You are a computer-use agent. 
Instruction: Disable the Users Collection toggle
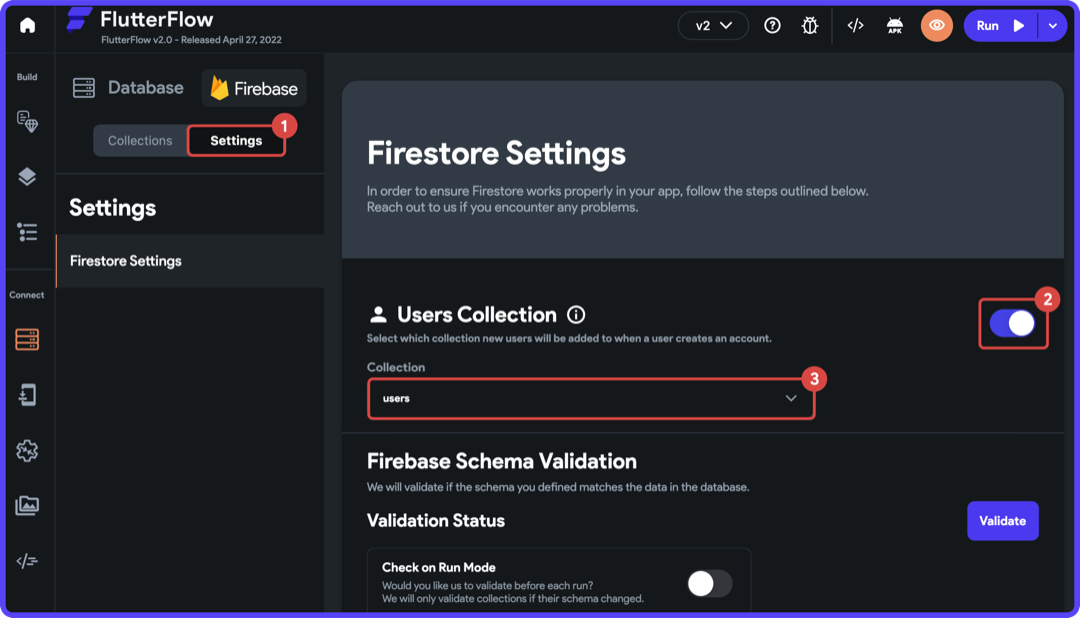click(x=1013, y=320)
